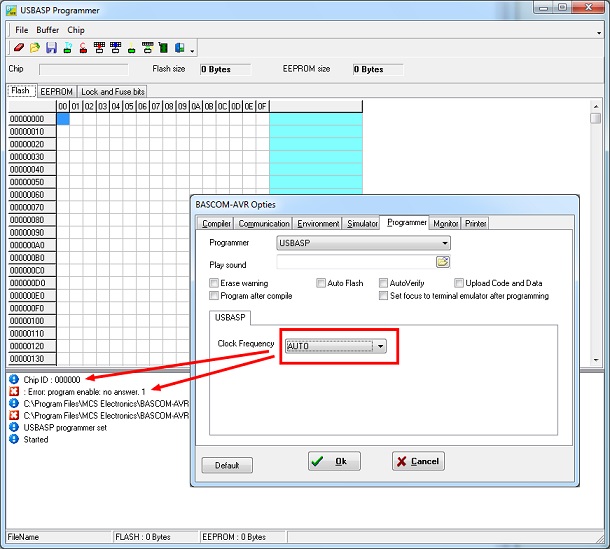
Task: Click the red error icon beside program enable
Action: point(14,391)
